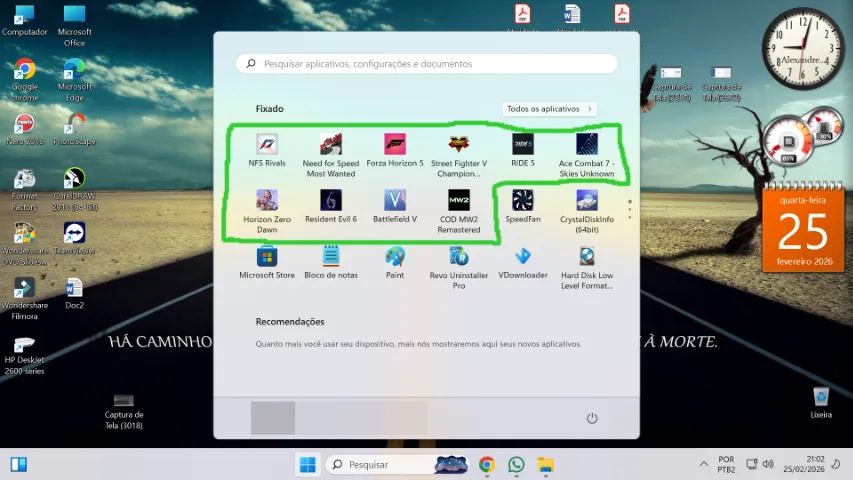Click the Start menu search field
The height and width of the screenshot is (480, 853).
click(x=426, y=64)
